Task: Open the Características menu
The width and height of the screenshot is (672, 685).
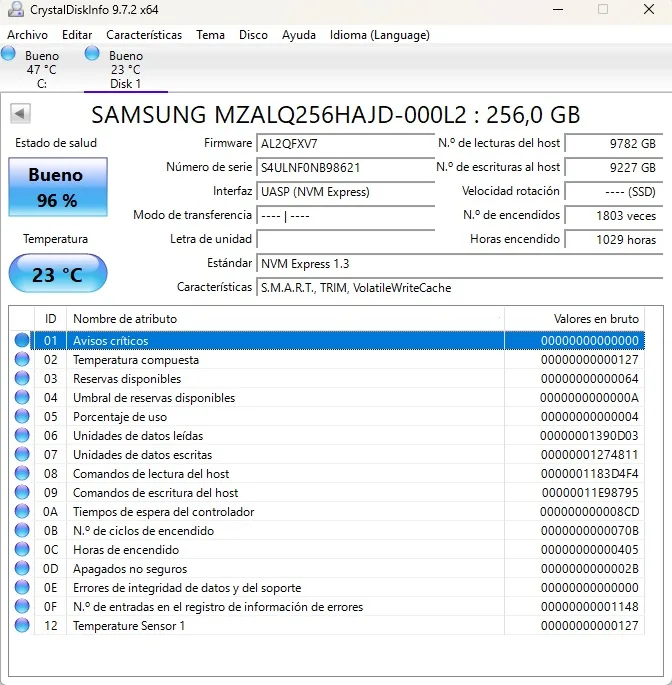Action: click(144, 35)
